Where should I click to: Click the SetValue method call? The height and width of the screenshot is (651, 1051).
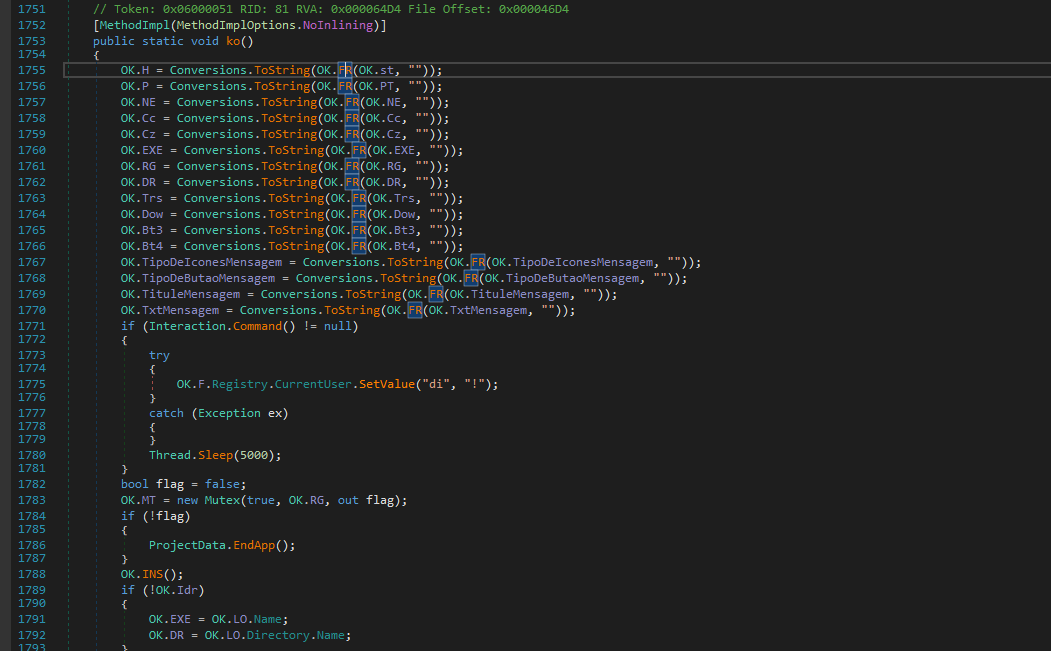coord(386,384)
